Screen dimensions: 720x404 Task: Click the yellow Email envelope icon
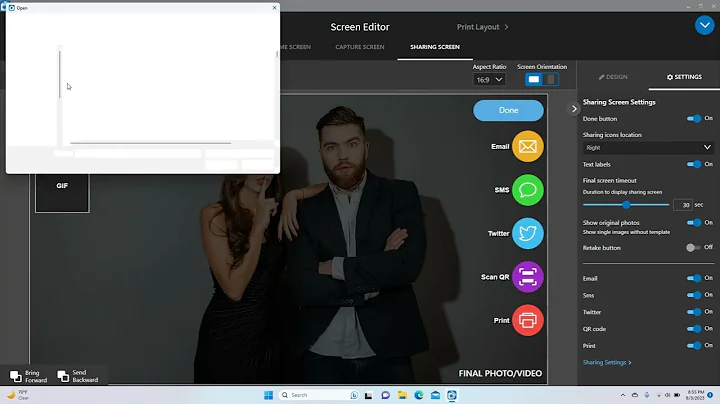click(528, 146)
